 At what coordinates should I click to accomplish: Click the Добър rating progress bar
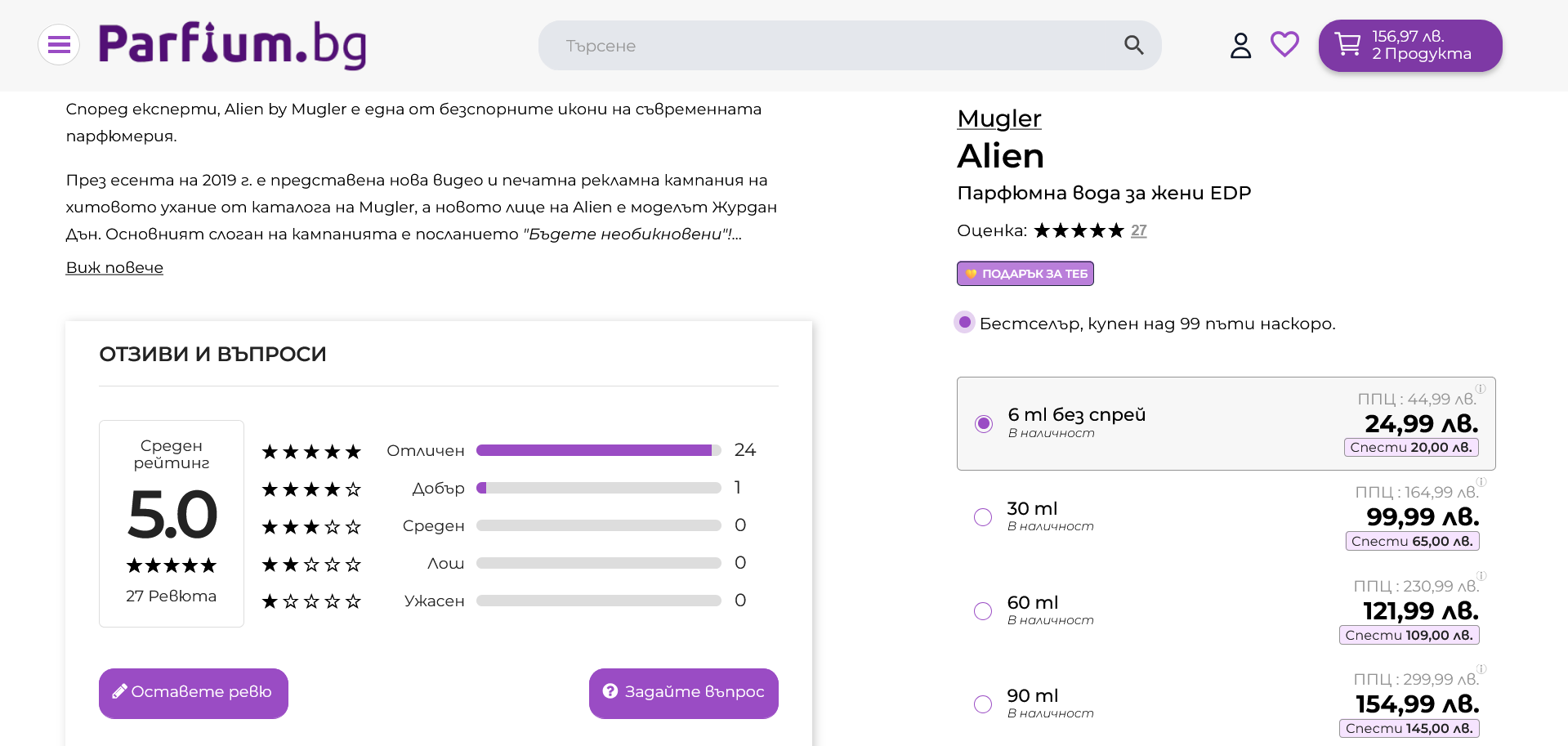pos(598,488)
